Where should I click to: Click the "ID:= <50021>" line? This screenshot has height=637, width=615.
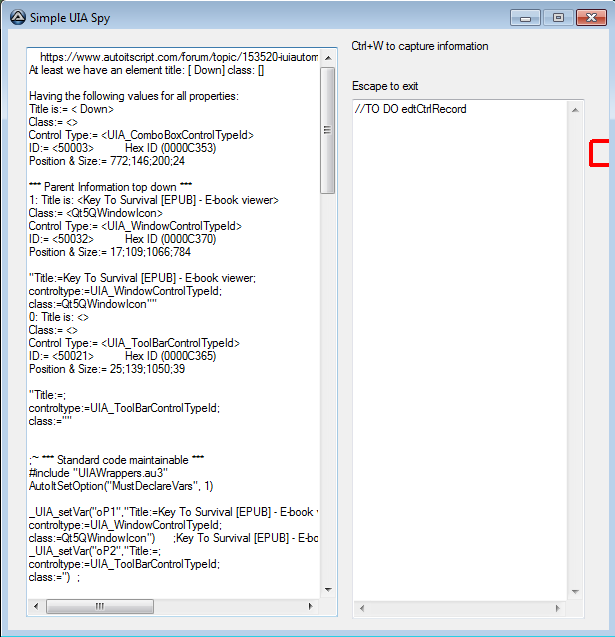coord(122,356)
